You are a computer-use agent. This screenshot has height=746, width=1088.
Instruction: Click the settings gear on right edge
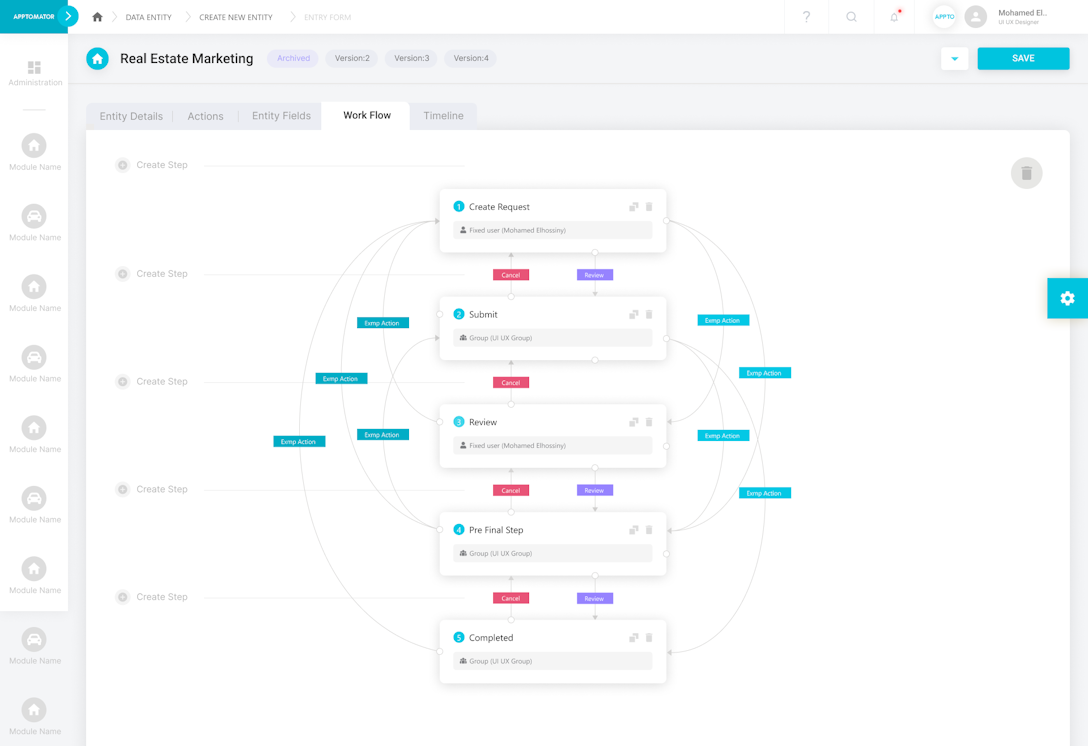1067,298
